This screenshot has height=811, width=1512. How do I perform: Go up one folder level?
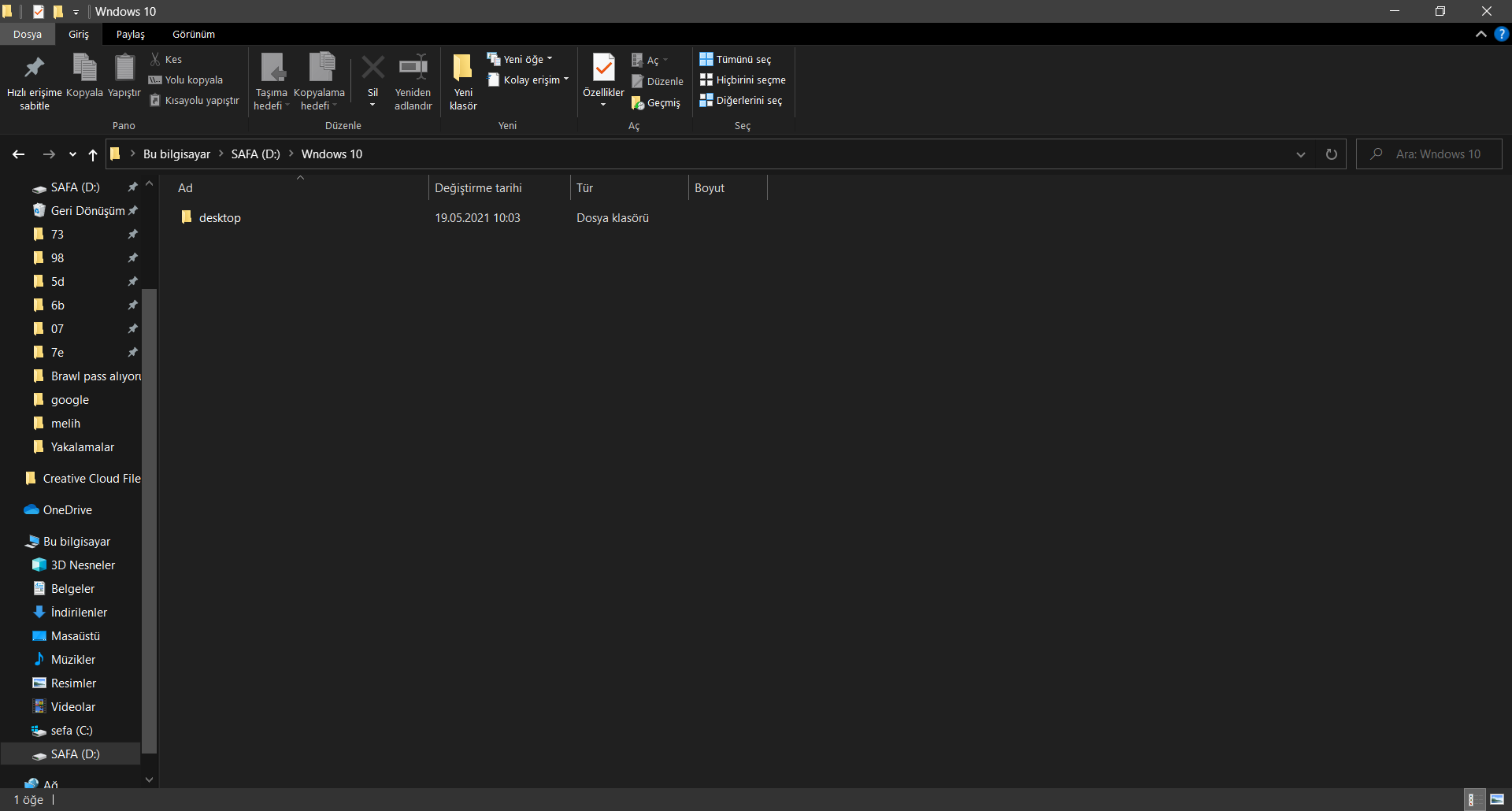pyautogui.click(x=93, y=154)
